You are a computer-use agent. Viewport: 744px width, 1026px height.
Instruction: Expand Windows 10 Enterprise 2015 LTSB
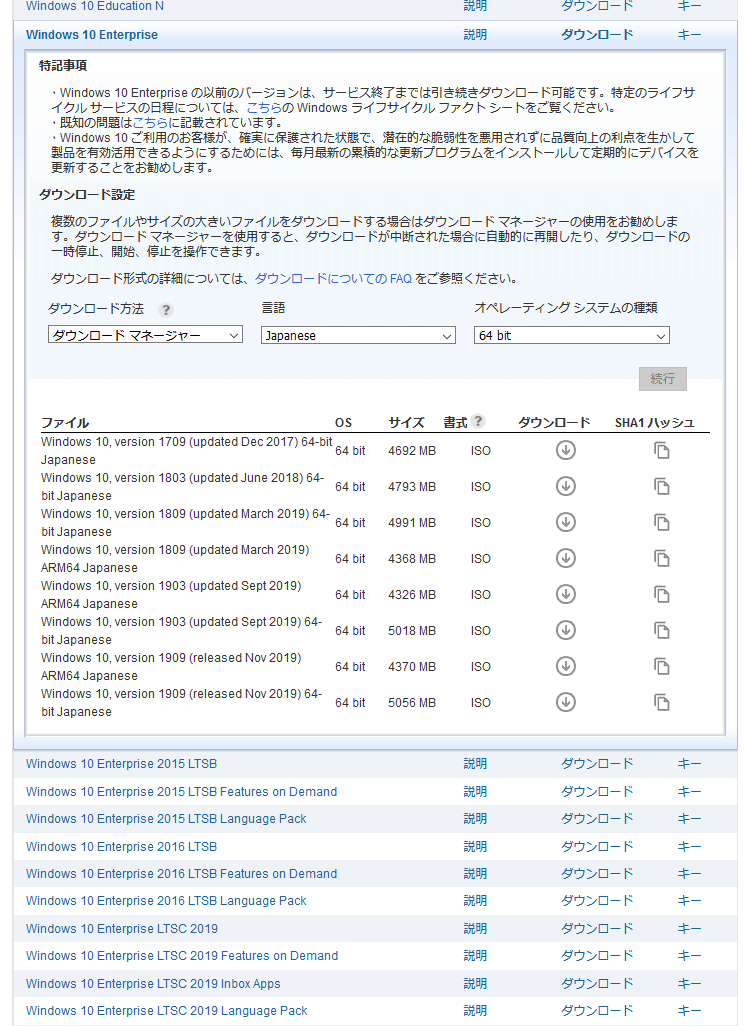pyautogui.click(x=121, y=764)
